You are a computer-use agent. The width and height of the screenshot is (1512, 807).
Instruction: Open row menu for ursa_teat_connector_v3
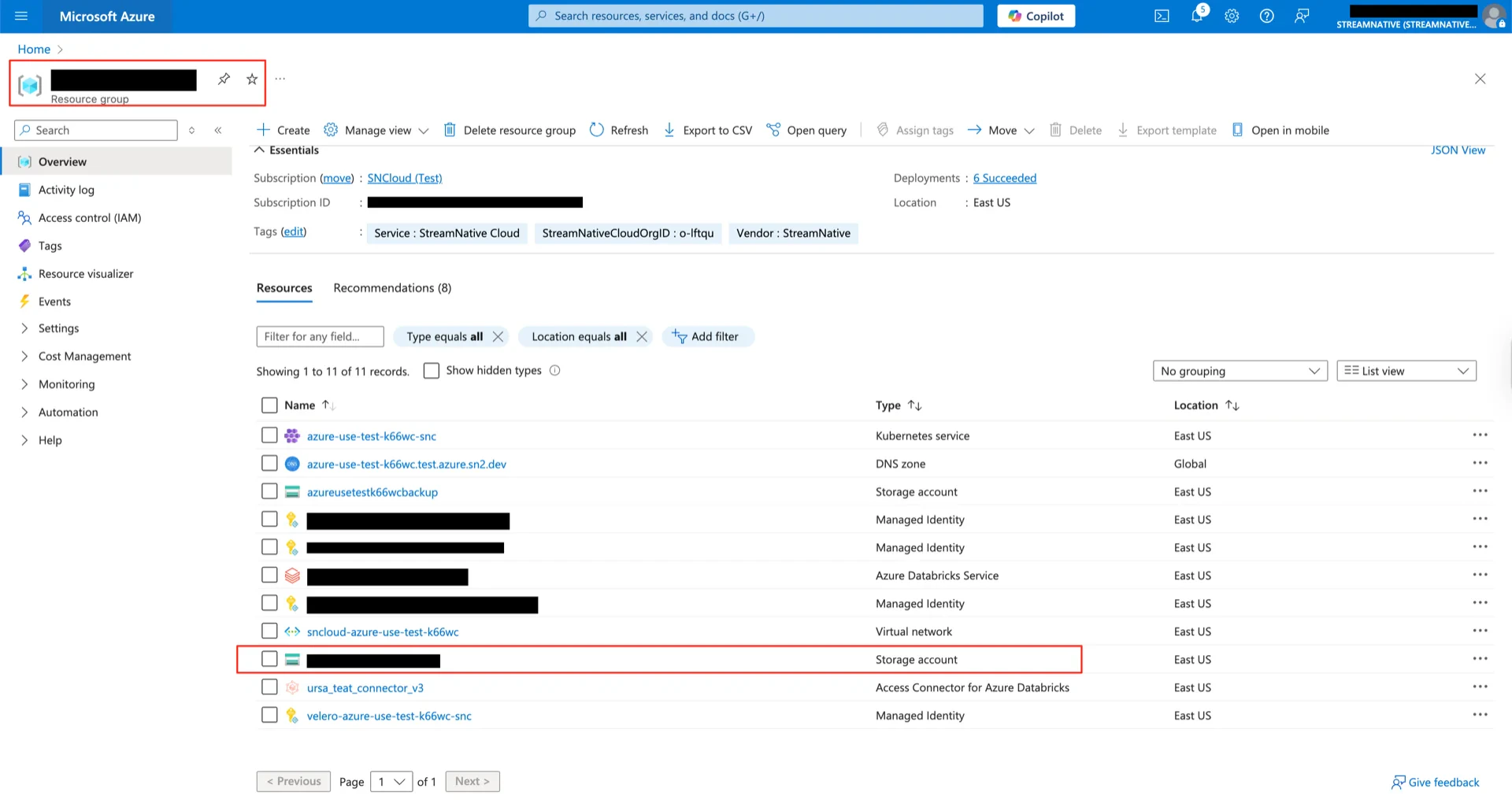1480,687
